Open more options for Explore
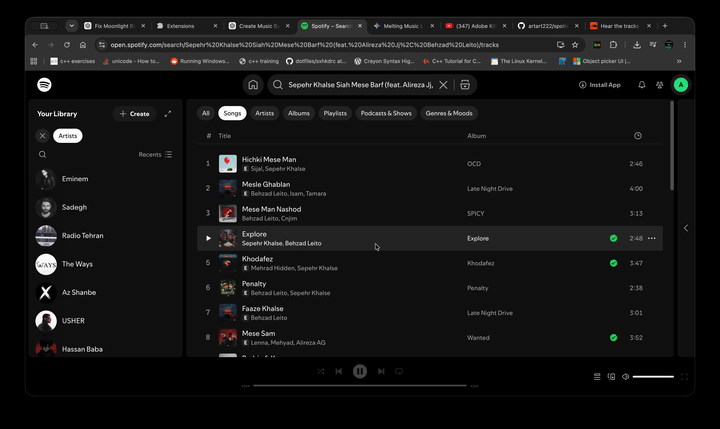720x429 pixels. click(x=652, y=238)
